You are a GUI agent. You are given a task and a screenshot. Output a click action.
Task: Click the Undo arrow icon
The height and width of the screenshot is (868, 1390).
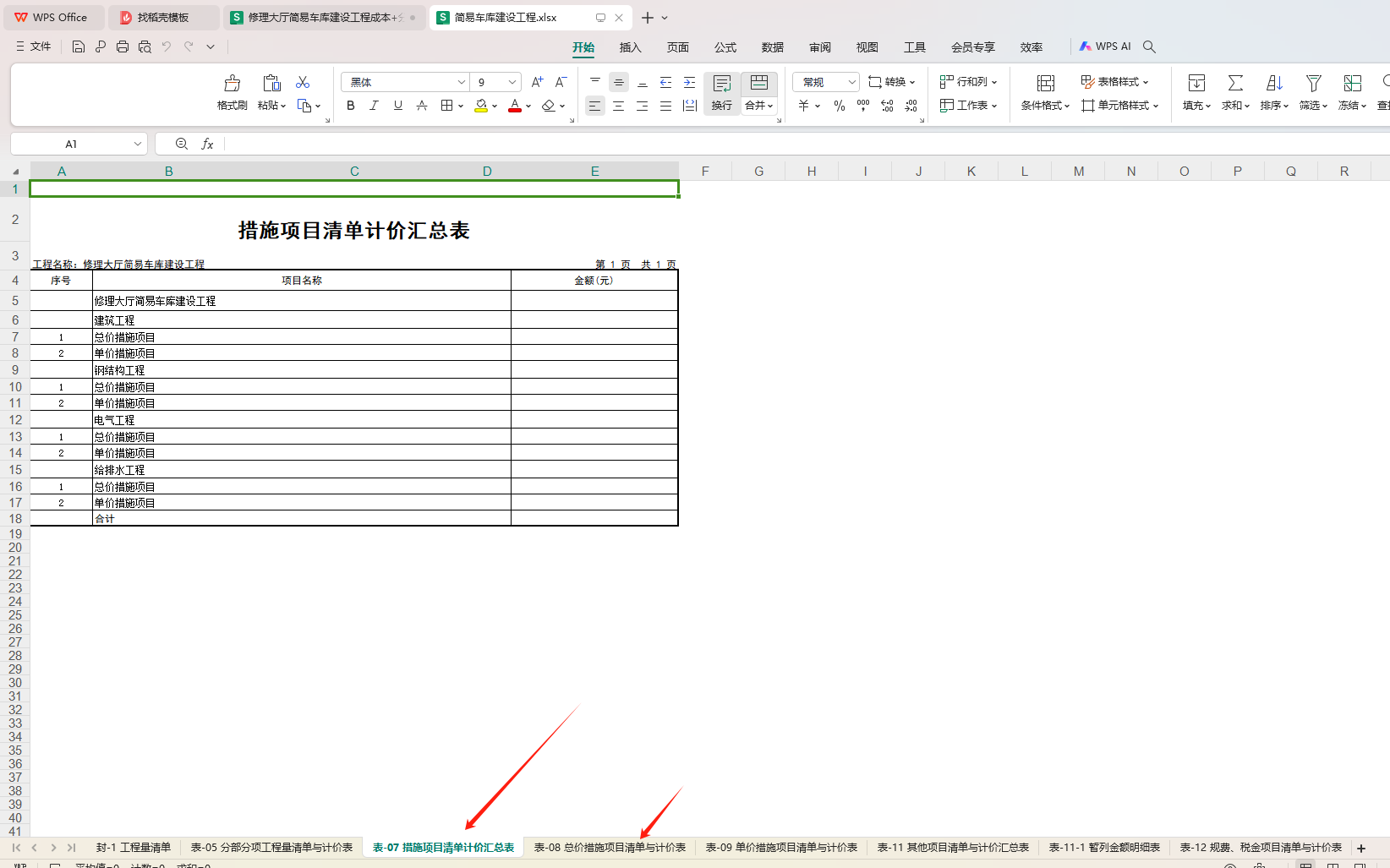pos(167,46)
